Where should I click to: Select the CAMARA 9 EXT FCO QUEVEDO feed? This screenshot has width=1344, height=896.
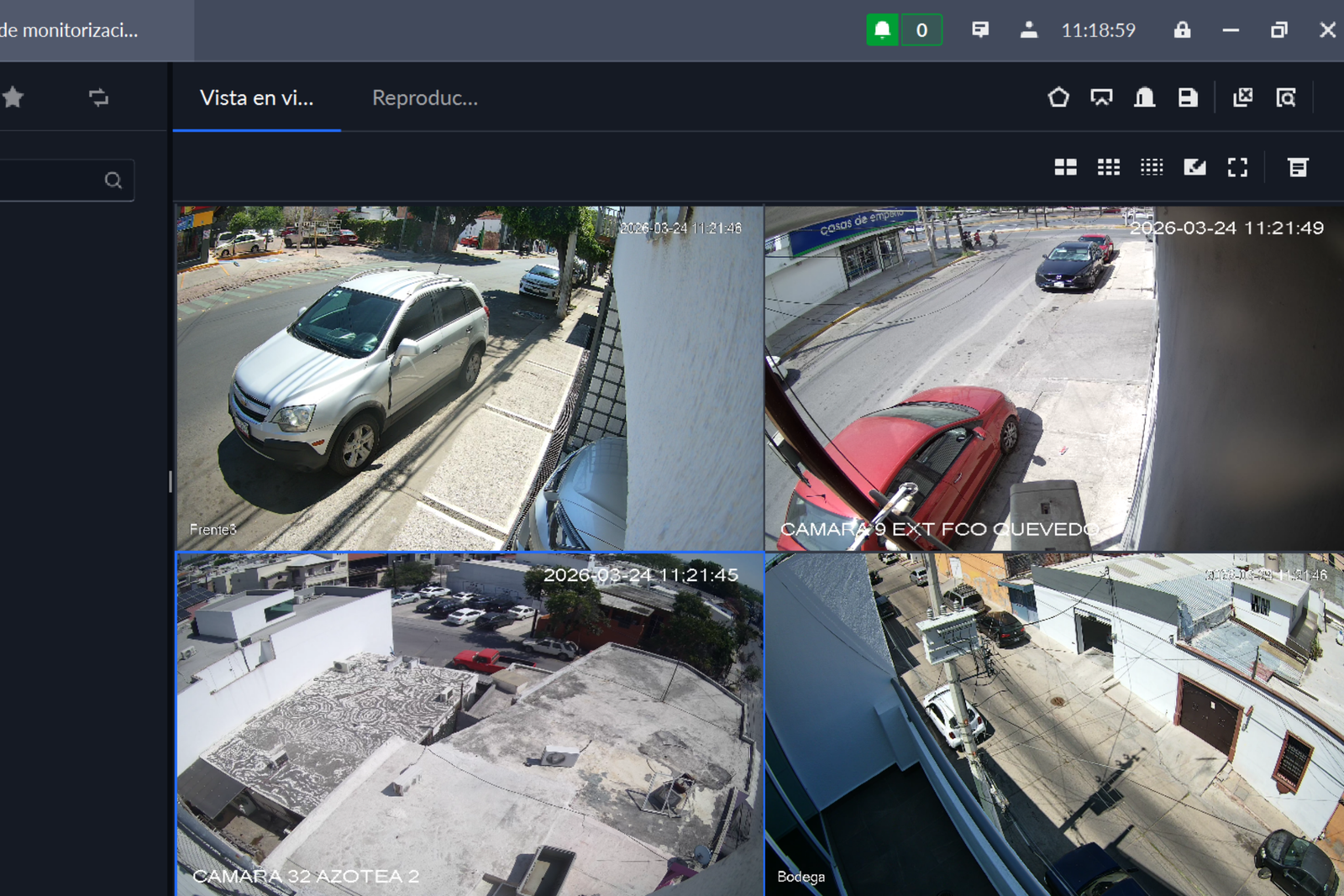click(x=1053, y=378)
